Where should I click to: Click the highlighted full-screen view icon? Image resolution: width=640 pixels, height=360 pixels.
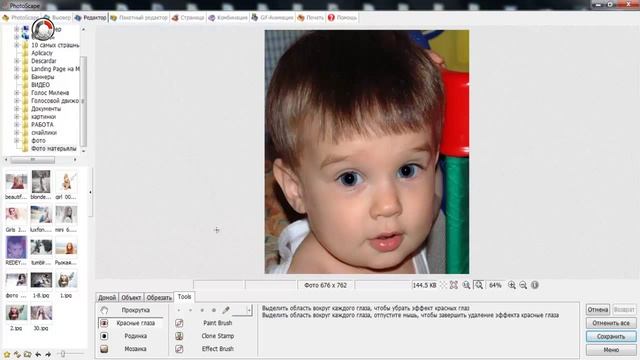(x=479, y=285)
